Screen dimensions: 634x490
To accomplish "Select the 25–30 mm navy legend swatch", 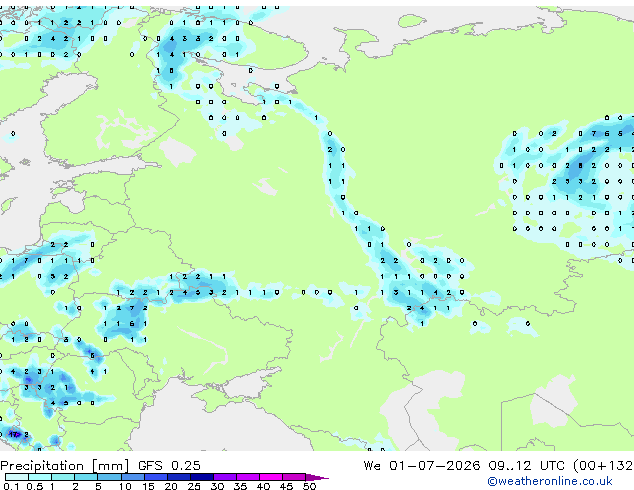I will click(x=202, y=477).
